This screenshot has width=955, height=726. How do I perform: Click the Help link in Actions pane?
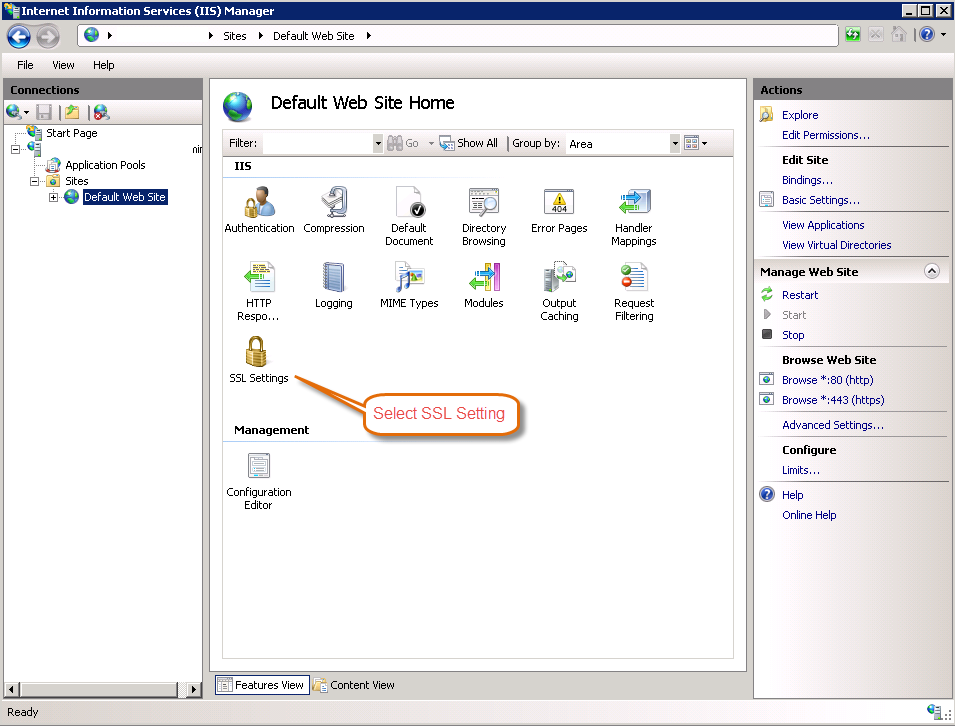(x=792, y=496)
